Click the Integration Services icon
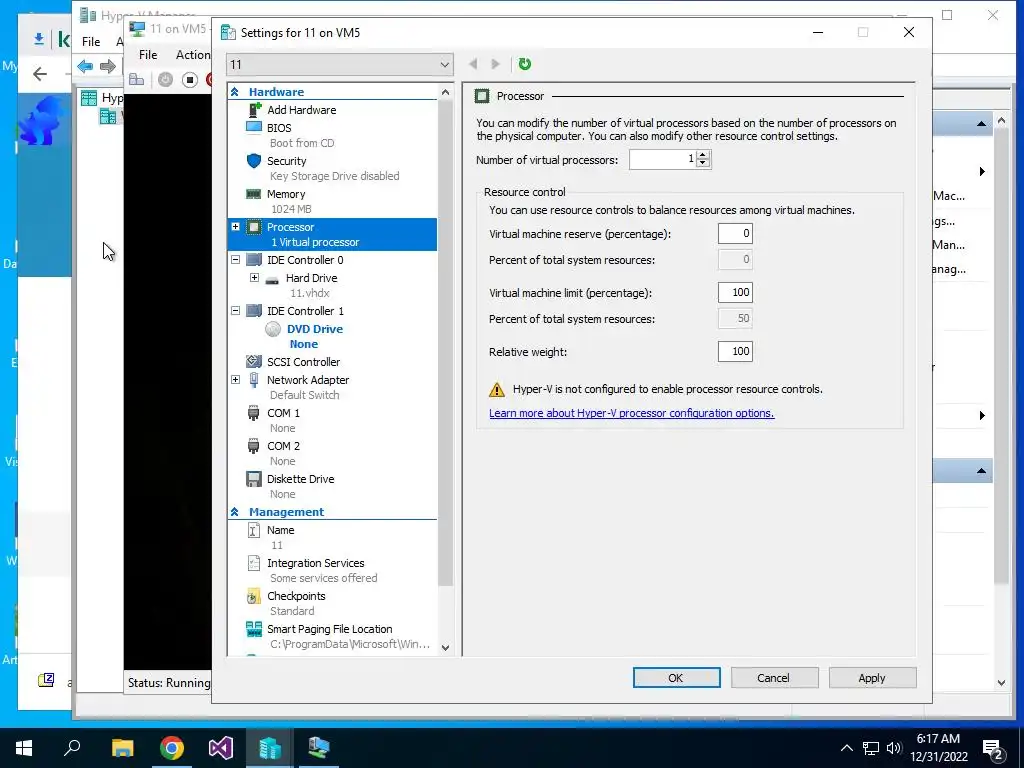This screenshot has width=1024, height=768. 254,563
